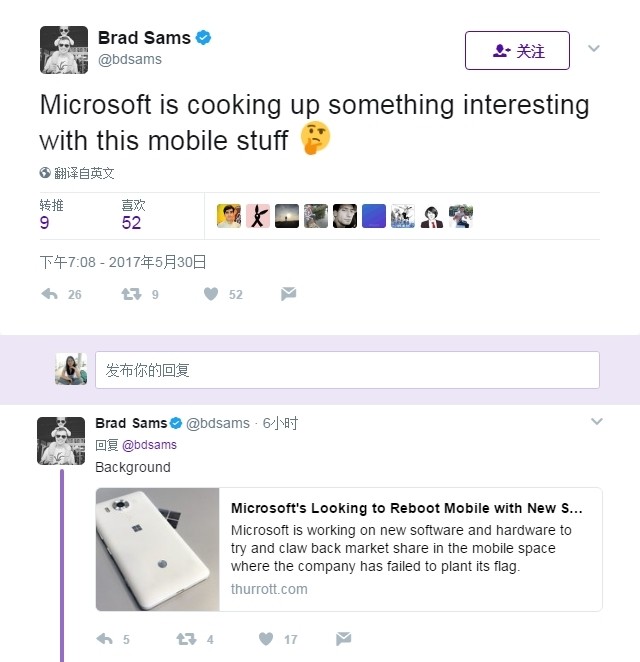Share Background tweet via message icon
Screen dimensions: 640x662
pyautogui.click(x=343, y=638)
